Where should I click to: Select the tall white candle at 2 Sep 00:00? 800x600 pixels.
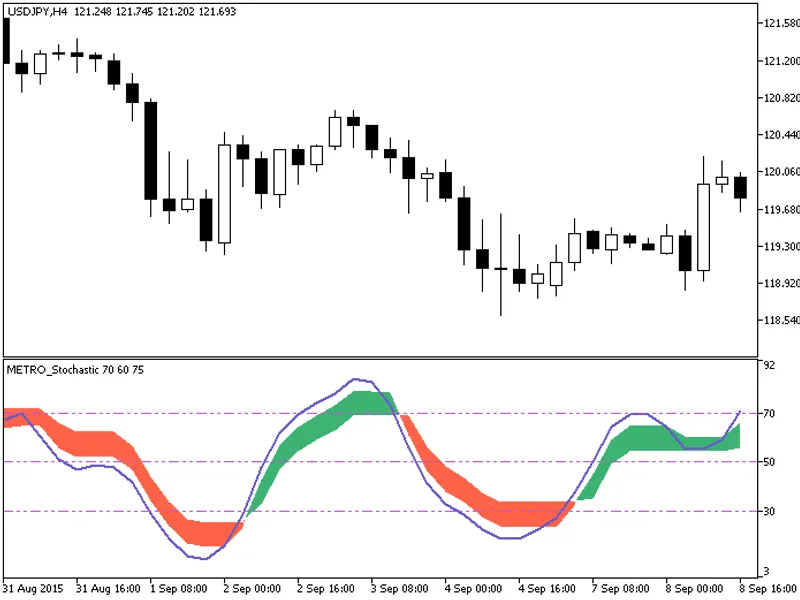point(224,194)
